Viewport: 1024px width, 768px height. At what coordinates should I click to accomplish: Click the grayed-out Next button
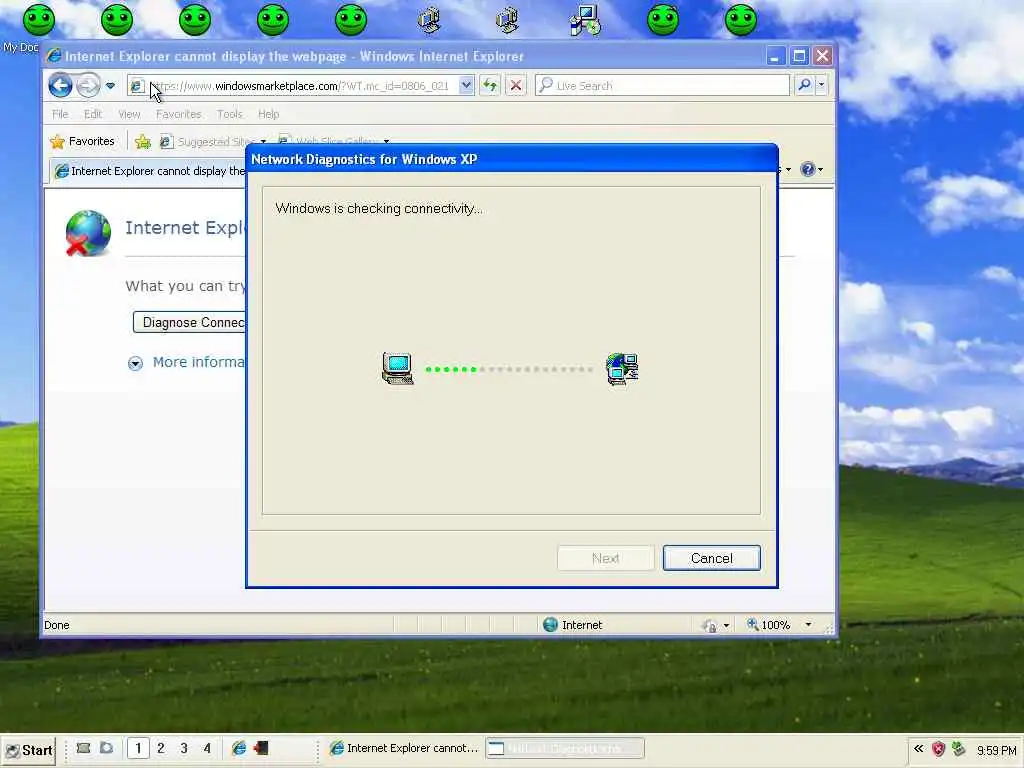[605, 558]
